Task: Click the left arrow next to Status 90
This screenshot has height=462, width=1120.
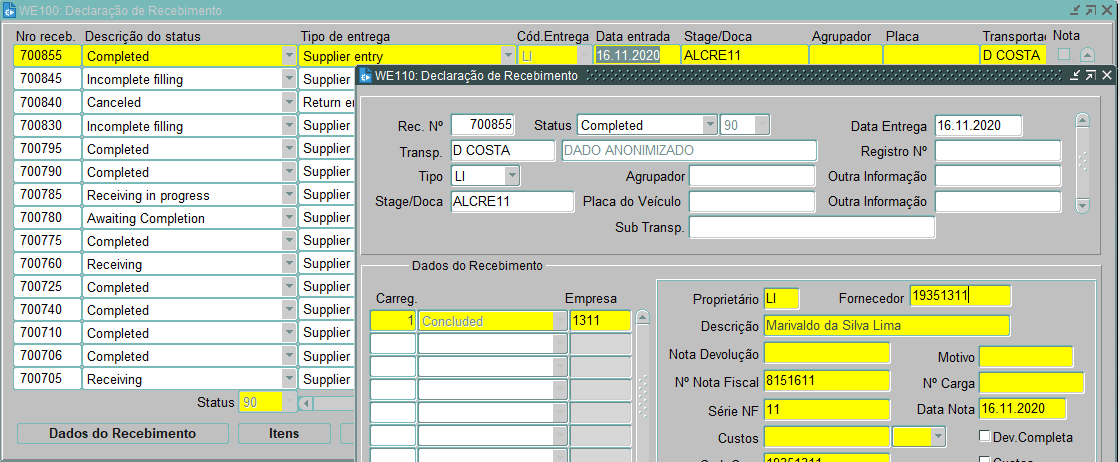Action: pyautogui.click(x=306, y=403)
